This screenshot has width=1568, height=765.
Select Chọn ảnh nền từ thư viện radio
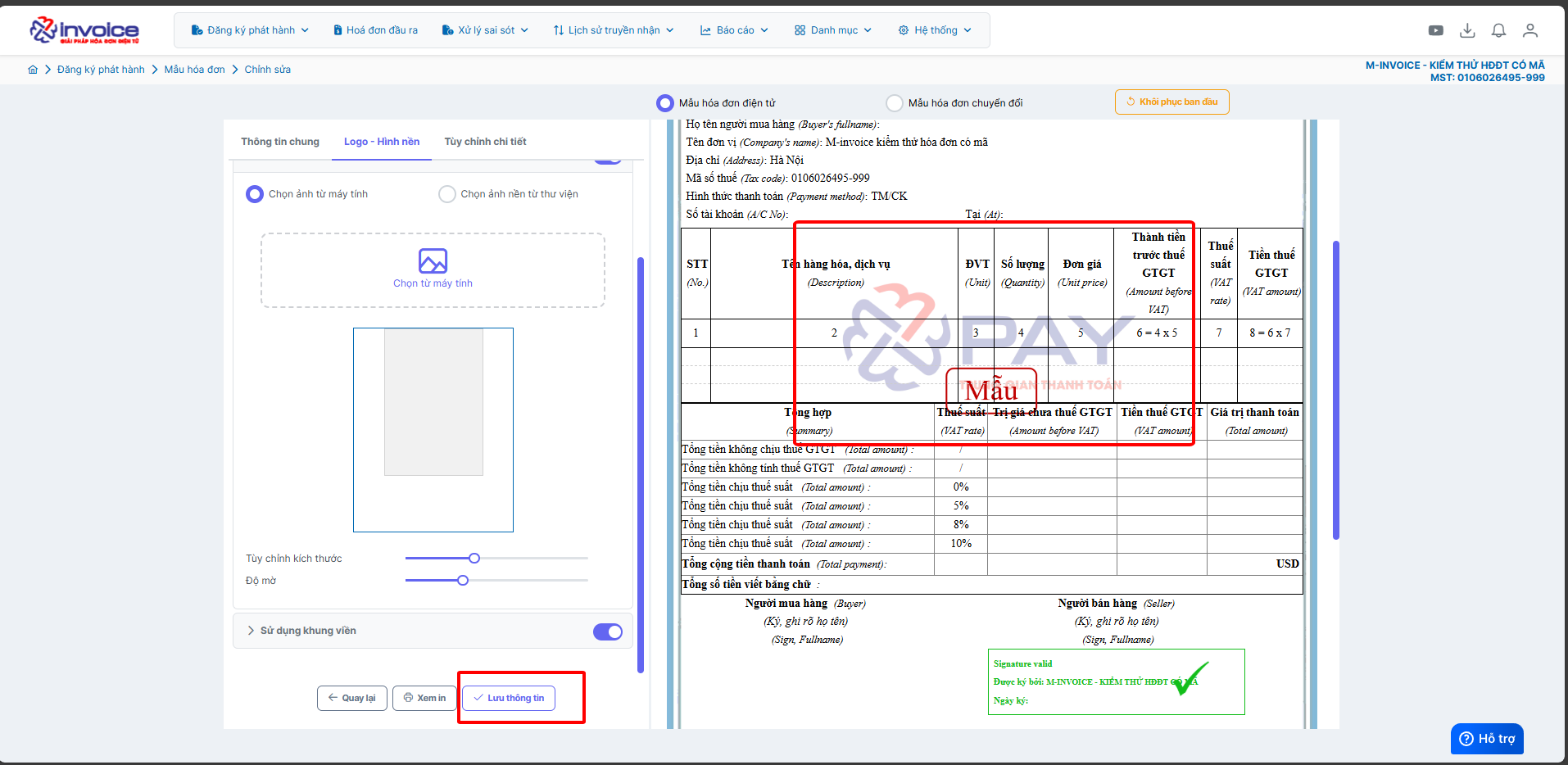[447, 194]
